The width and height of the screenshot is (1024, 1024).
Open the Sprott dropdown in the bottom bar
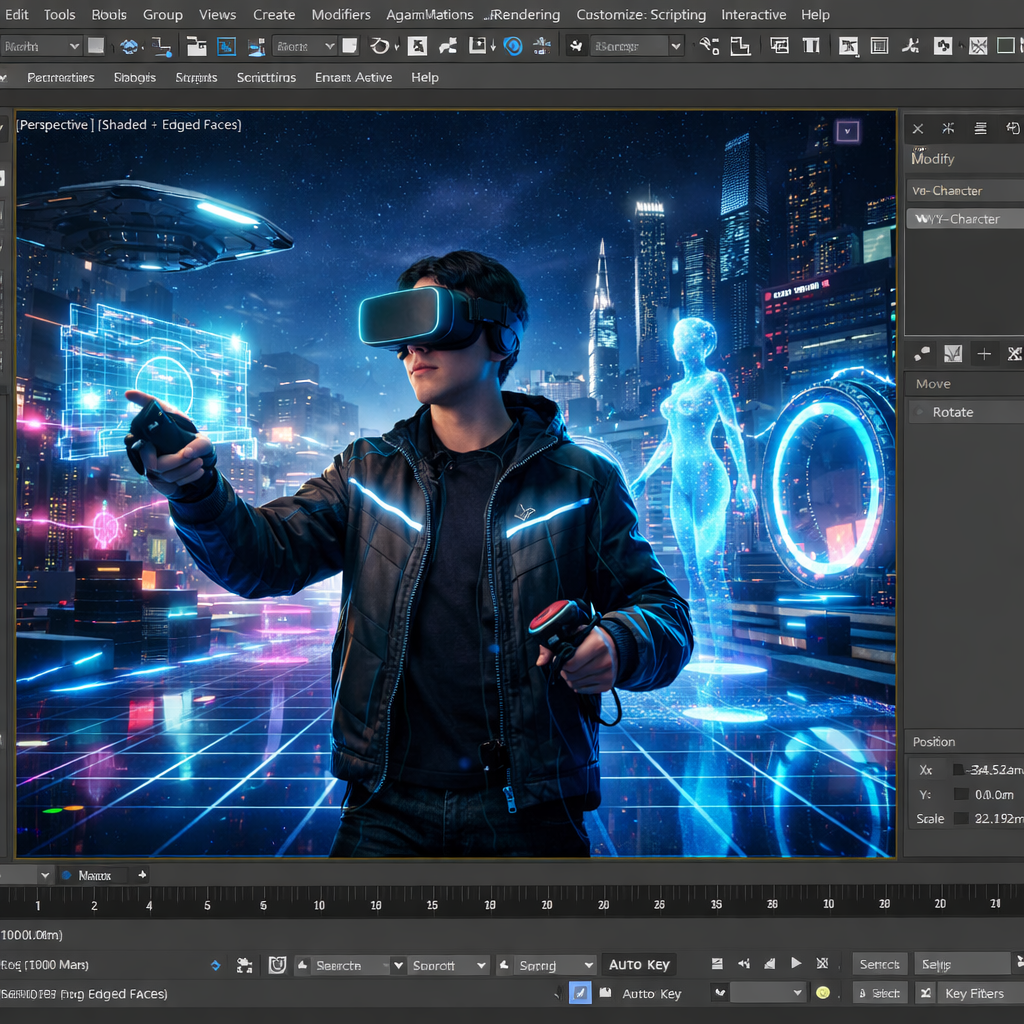[448, 965]
